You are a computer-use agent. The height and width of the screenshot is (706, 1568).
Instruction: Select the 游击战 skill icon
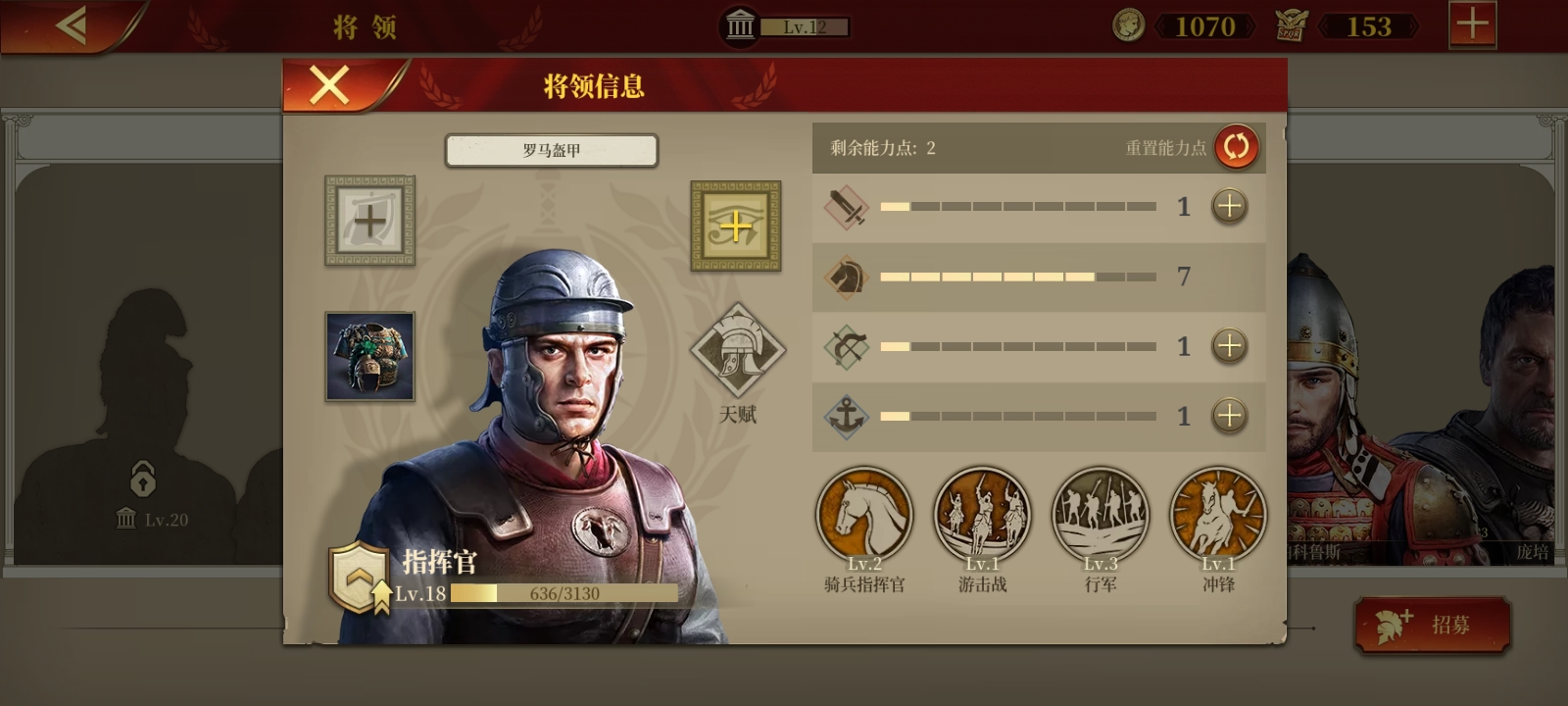pos(982,515)
